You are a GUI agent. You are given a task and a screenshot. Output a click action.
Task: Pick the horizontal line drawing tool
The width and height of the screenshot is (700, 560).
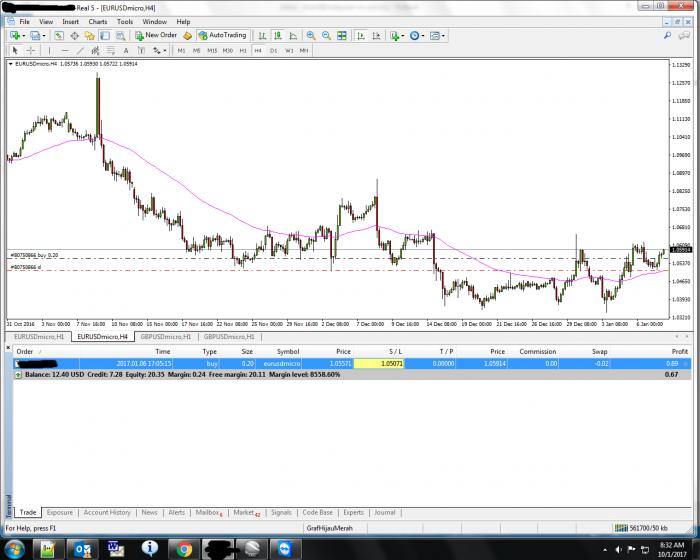(x=65, y=50)
